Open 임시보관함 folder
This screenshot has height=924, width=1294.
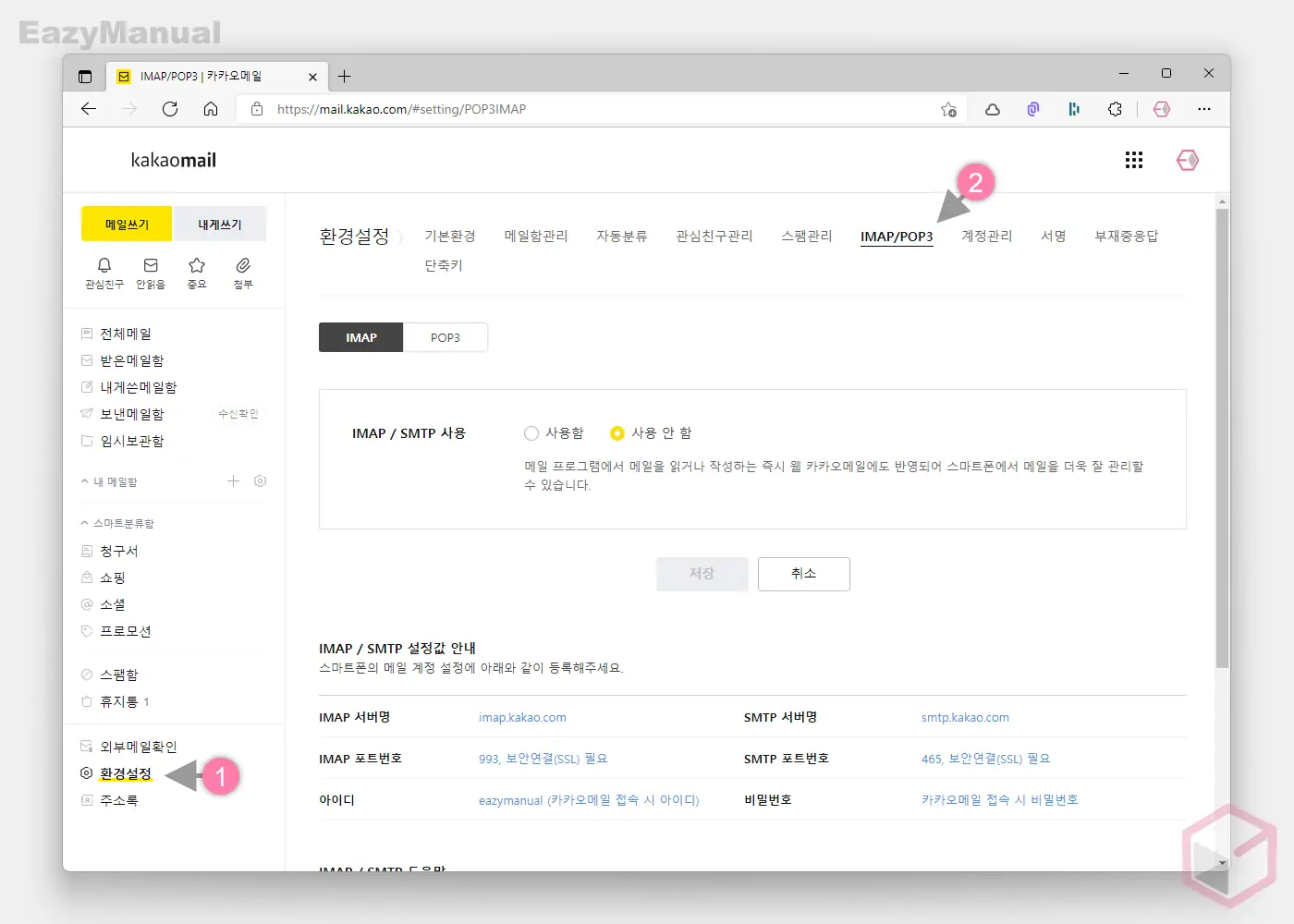(132, 441)
